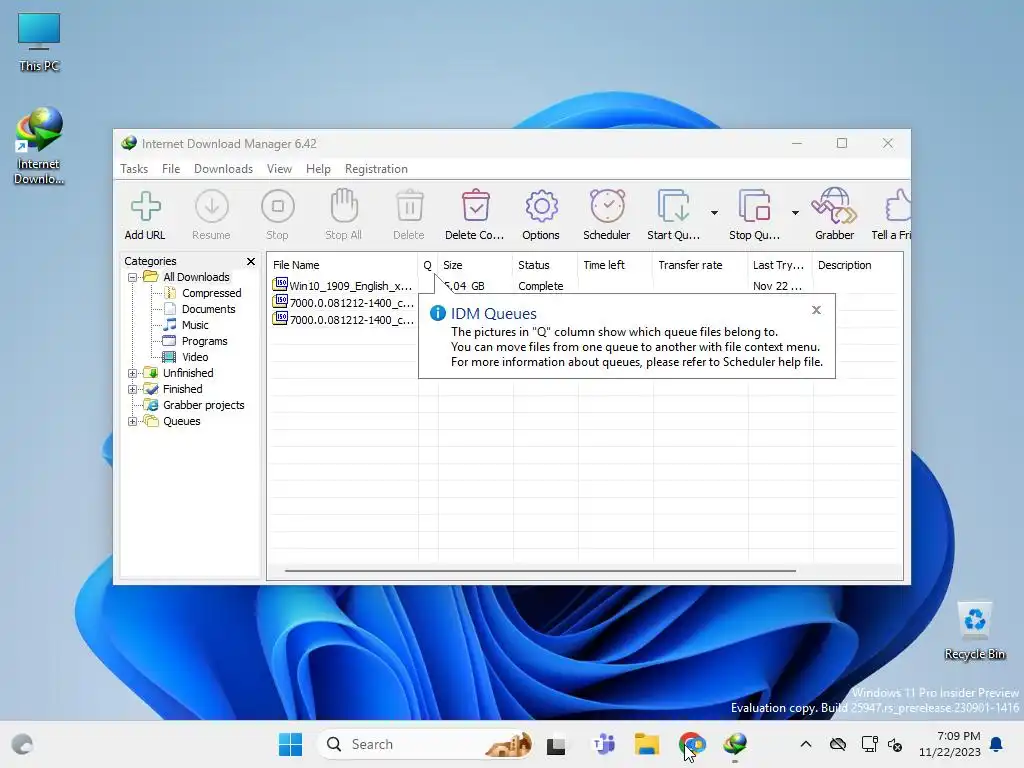
Task: Sort by Transfer rate column header
Action: [700, 265]
